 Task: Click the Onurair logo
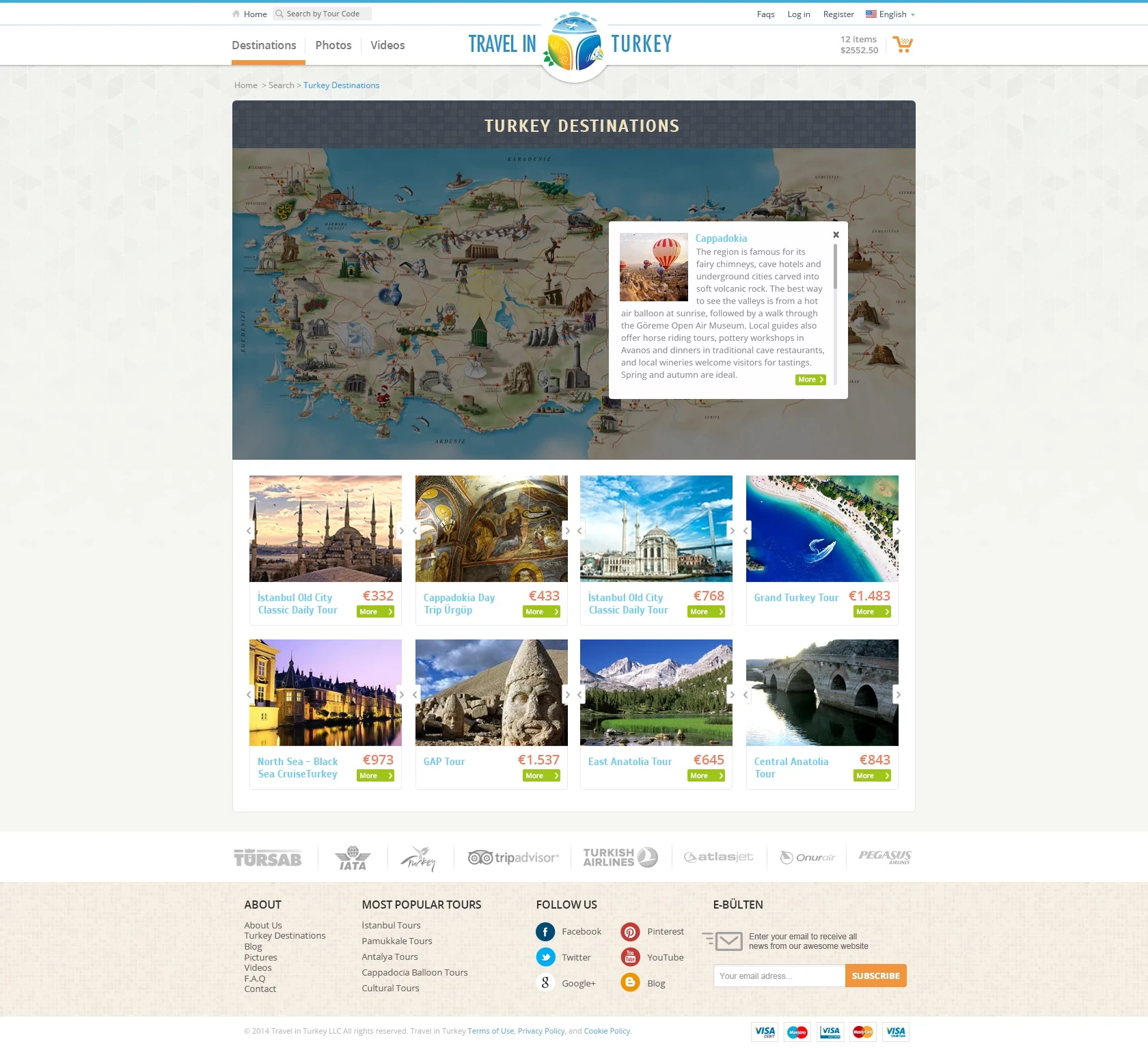click(x=808, y=857)
